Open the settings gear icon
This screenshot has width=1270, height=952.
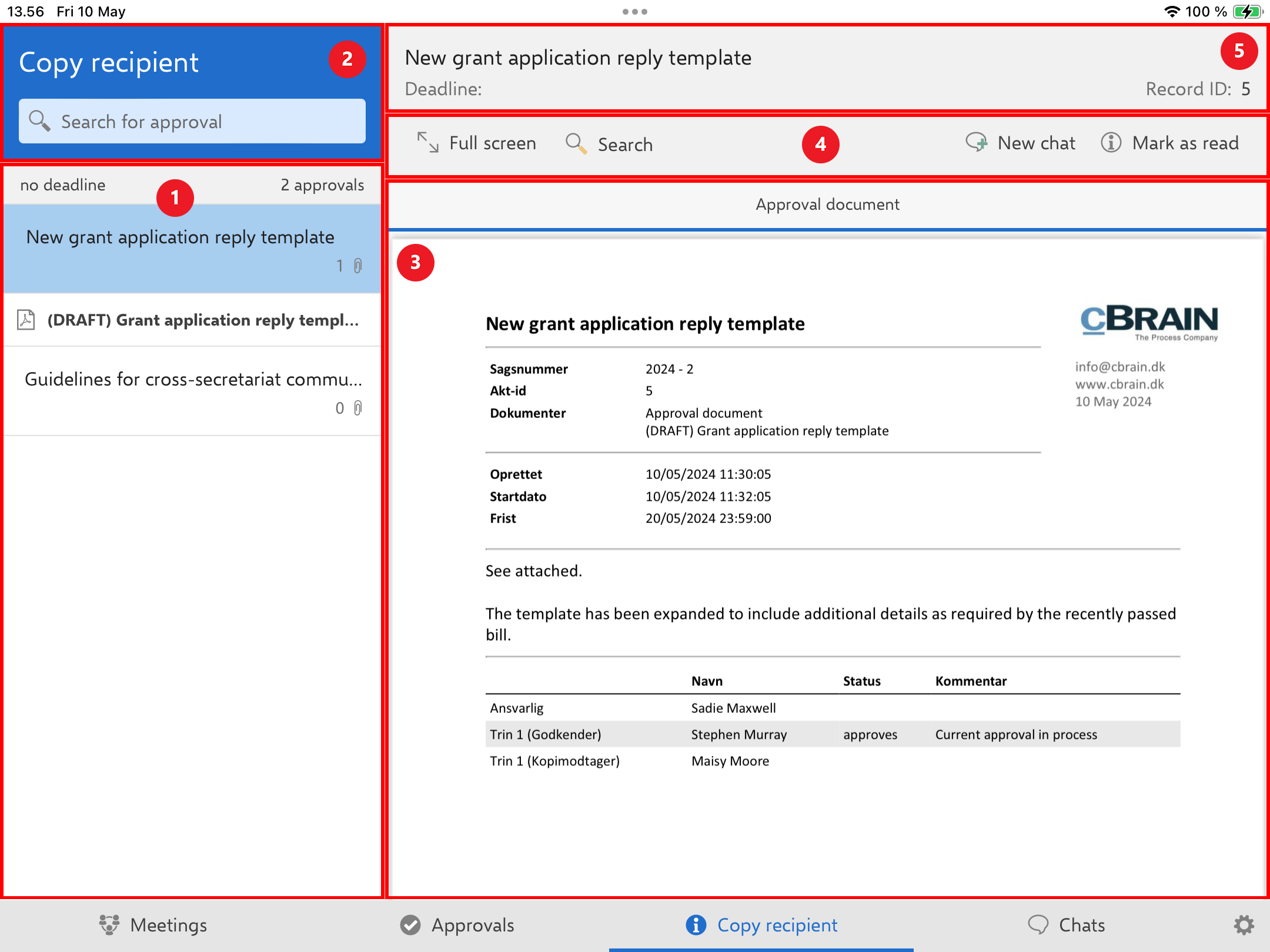pyautogui.click(x=1244, y=925)
